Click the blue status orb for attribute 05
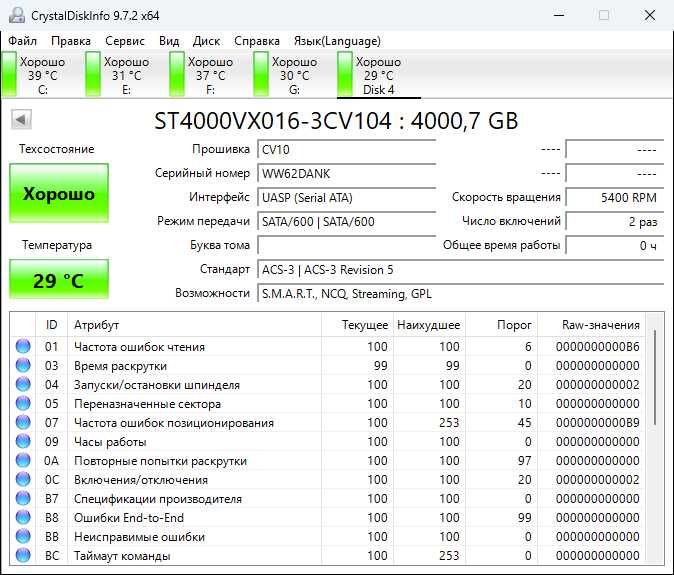674x575 pixels. point(23,403)
